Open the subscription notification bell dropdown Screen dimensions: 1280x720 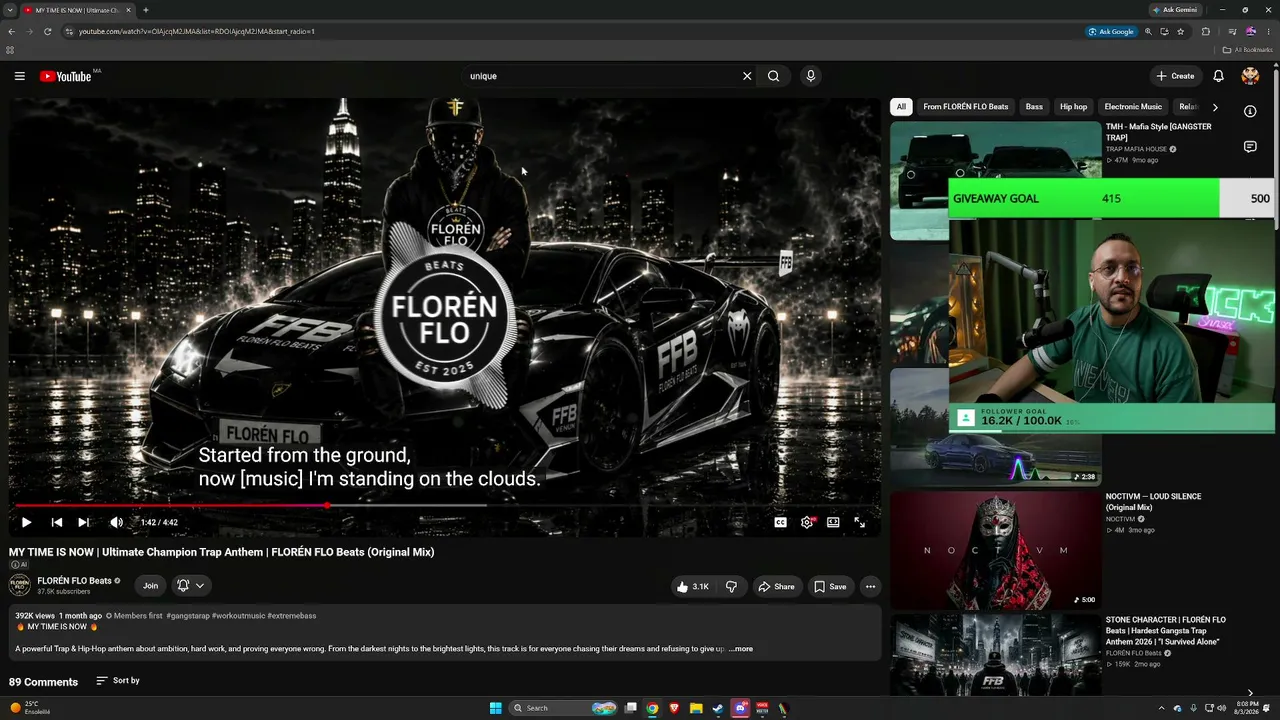coord(190,586)
